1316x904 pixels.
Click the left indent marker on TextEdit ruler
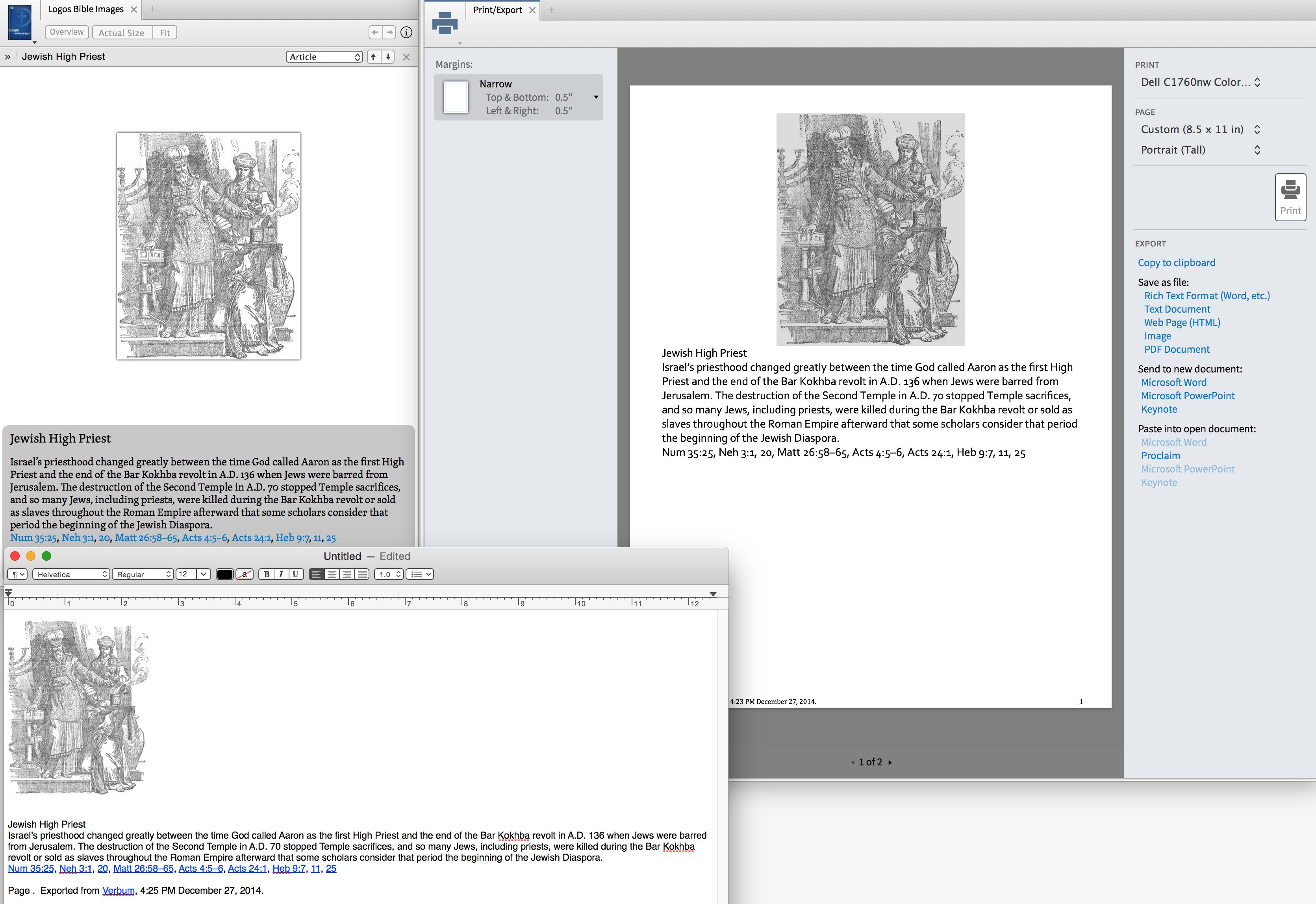pos(8,593)
